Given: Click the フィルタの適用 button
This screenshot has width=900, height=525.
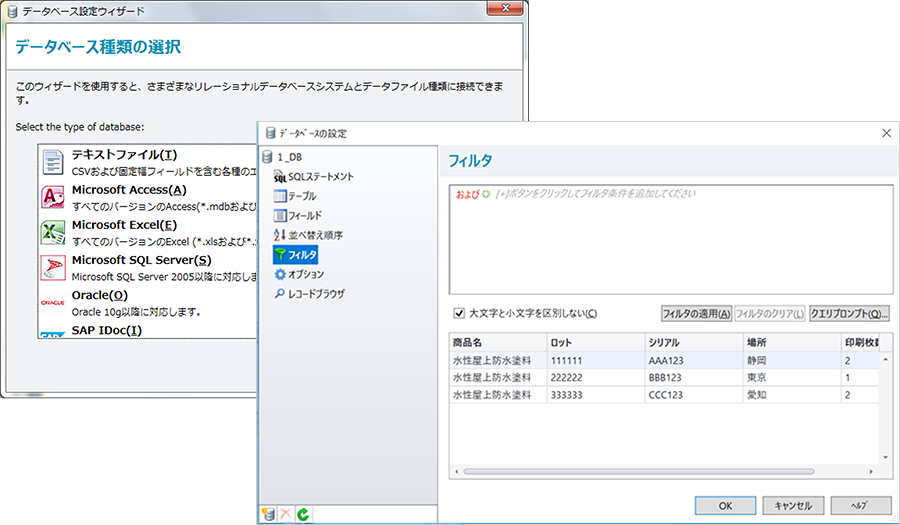Looking at the screenshot, I should (696, 313).
